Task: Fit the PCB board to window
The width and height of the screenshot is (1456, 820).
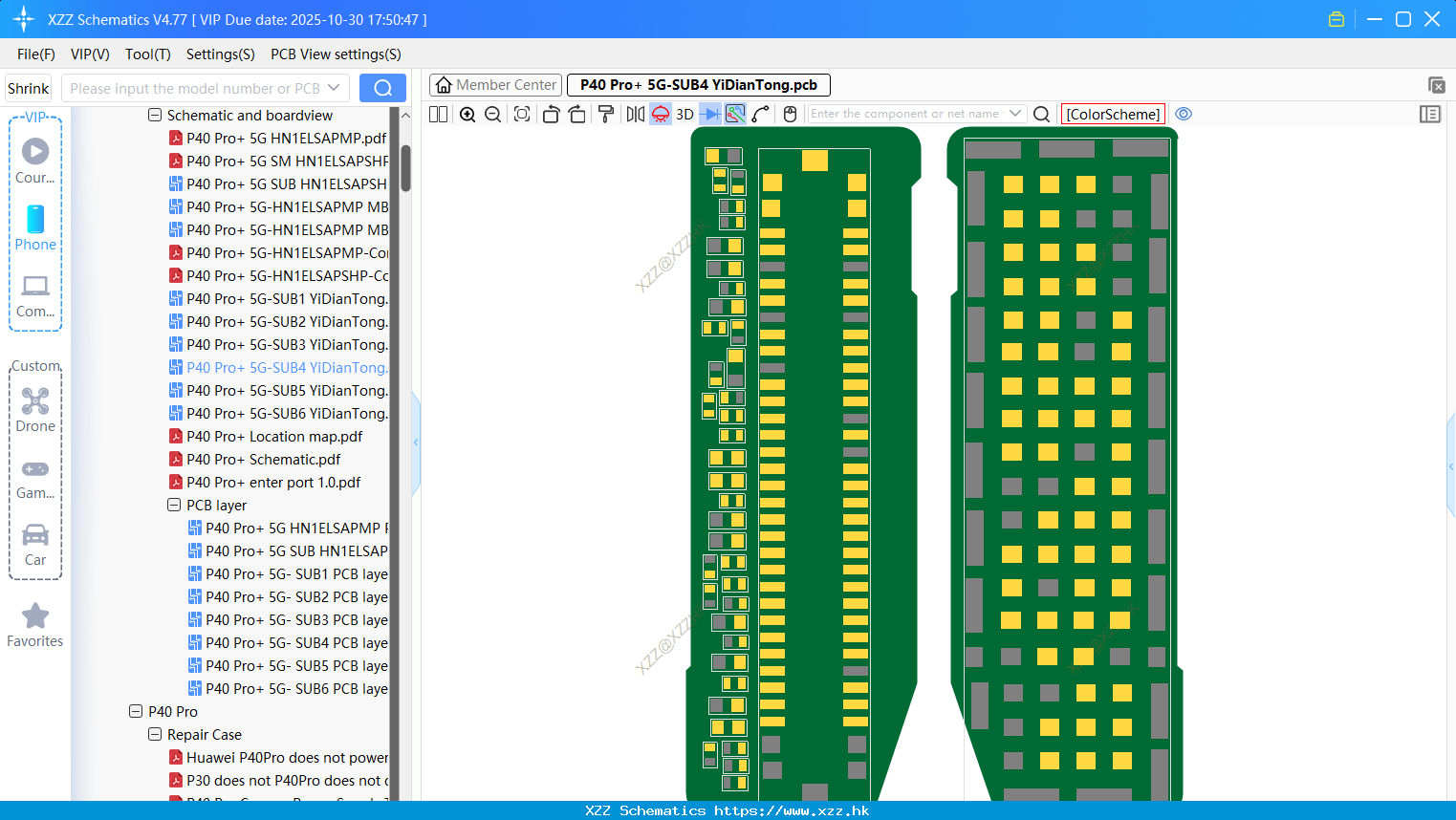Action: (522, 114)
